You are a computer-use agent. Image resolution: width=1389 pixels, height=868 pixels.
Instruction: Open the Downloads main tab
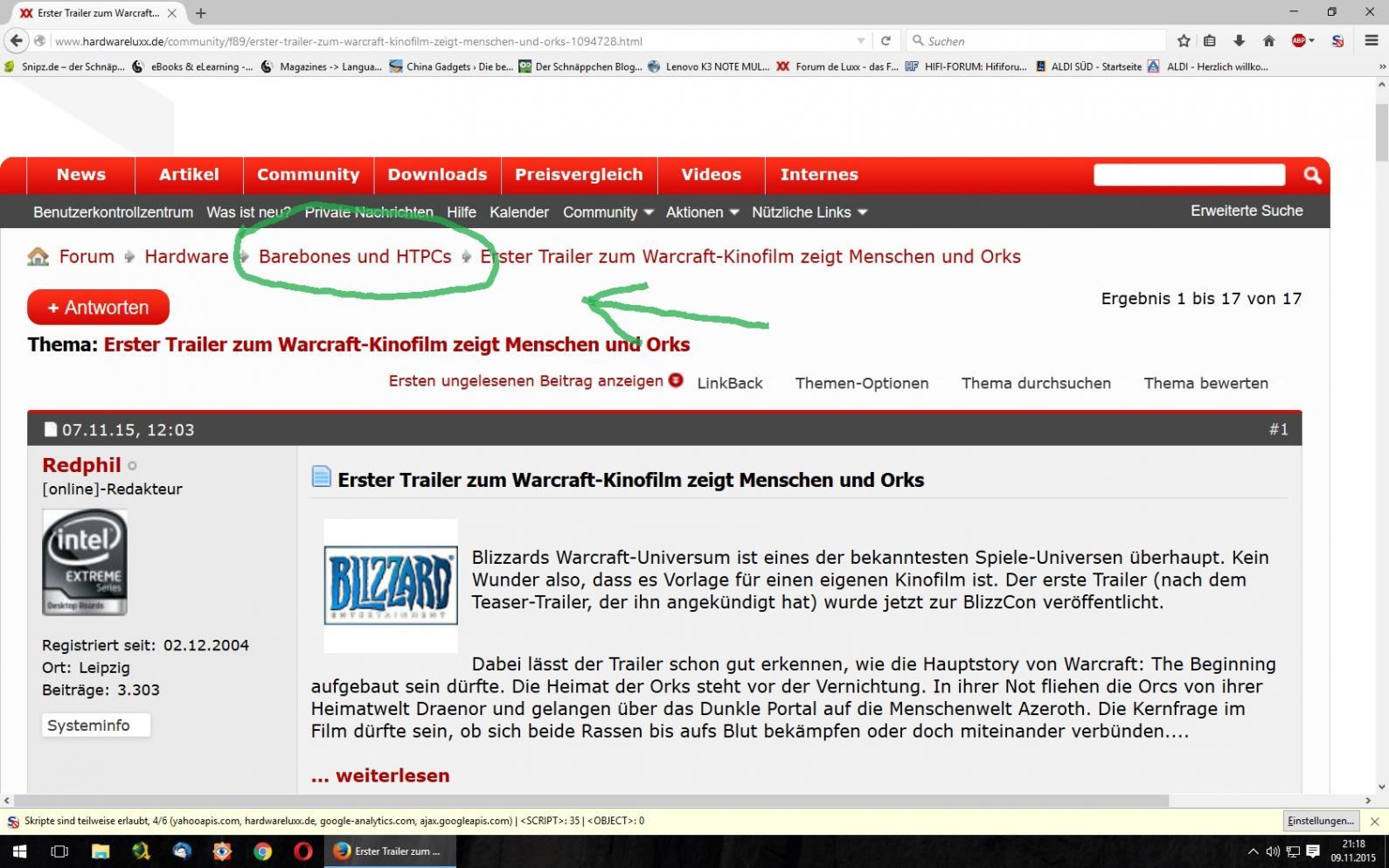[x=437, y=175]
